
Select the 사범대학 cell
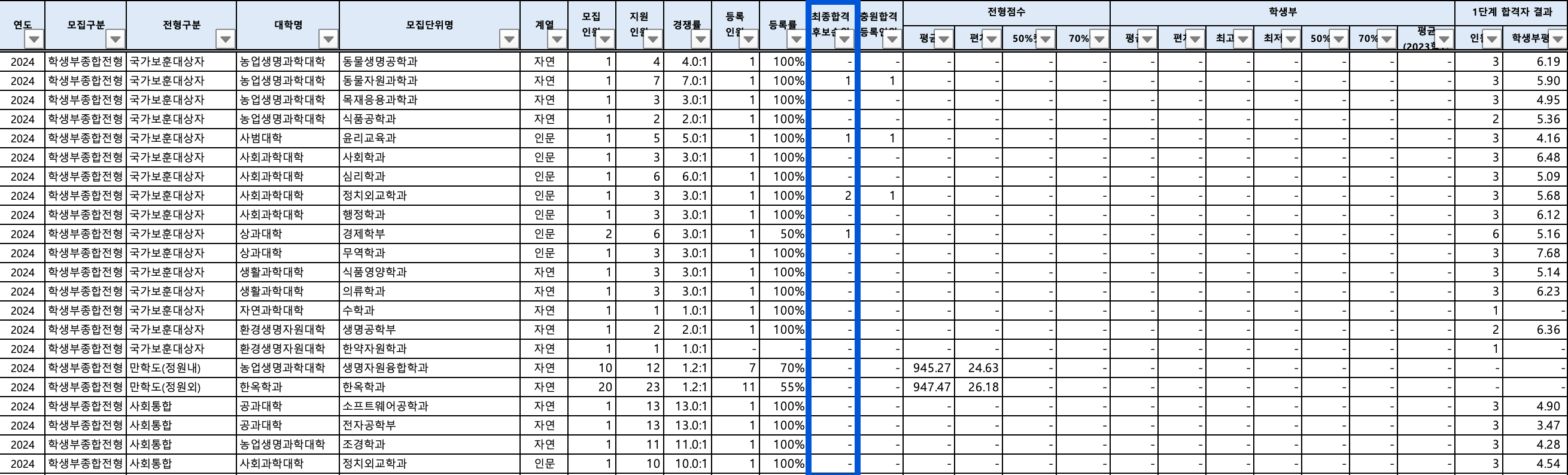[x=288, y=138]
